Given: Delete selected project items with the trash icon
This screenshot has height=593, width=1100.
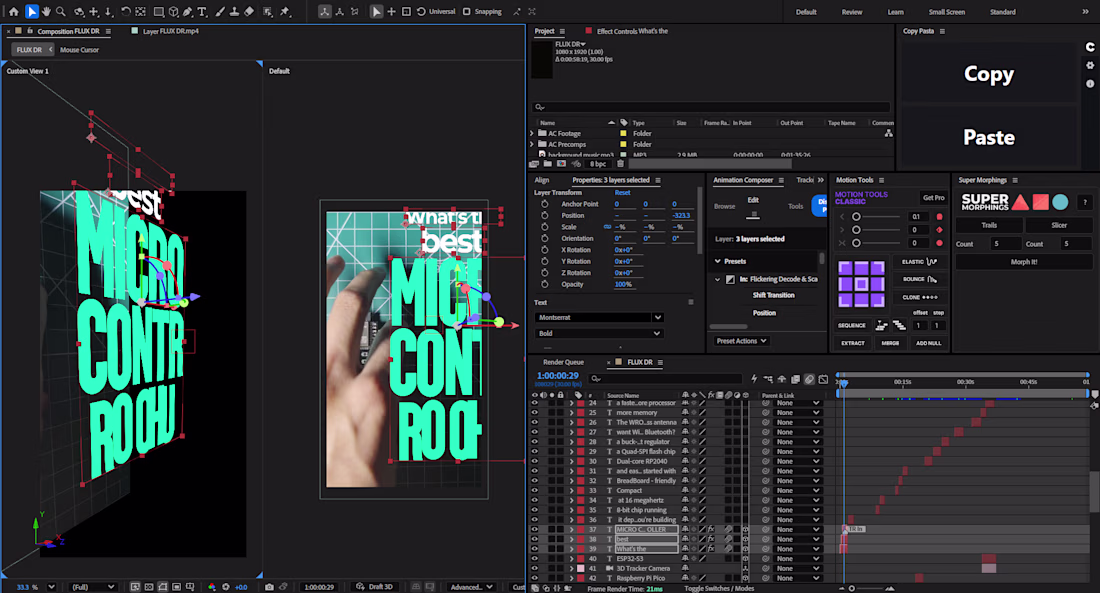Looking at the screenshot, I should (x=620, y=164).
